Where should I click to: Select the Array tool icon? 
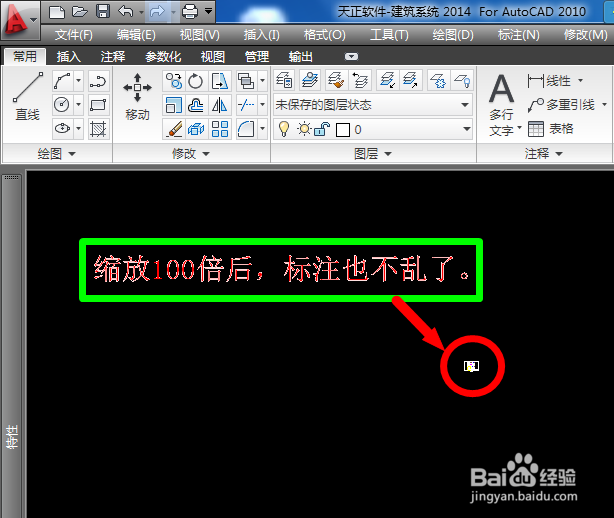click(220, 128)
